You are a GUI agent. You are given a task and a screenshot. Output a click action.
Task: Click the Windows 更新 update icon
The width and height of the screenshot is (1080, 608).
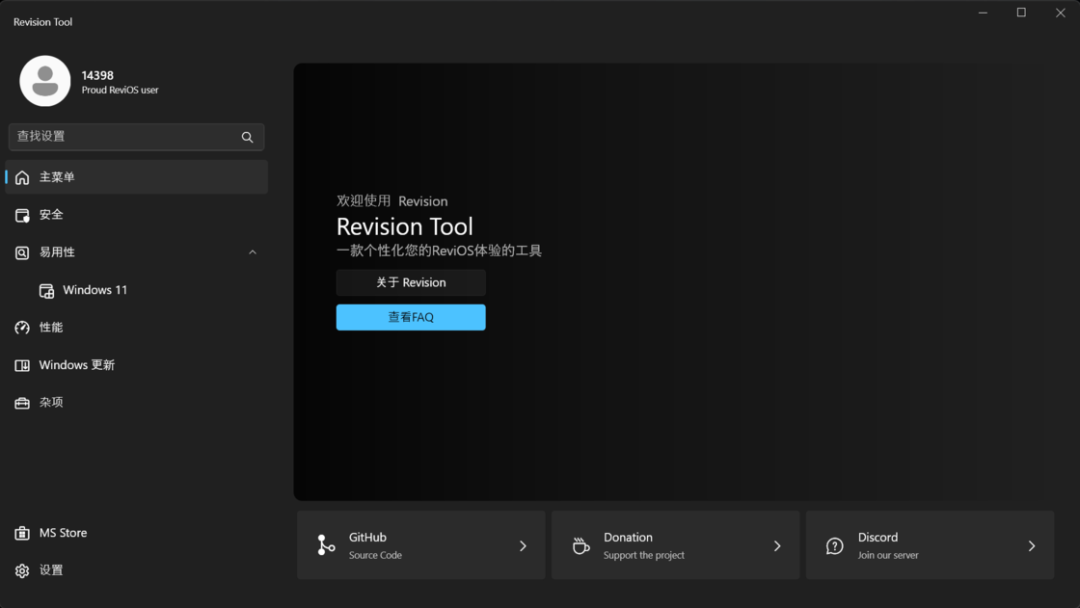click(22, 366)
